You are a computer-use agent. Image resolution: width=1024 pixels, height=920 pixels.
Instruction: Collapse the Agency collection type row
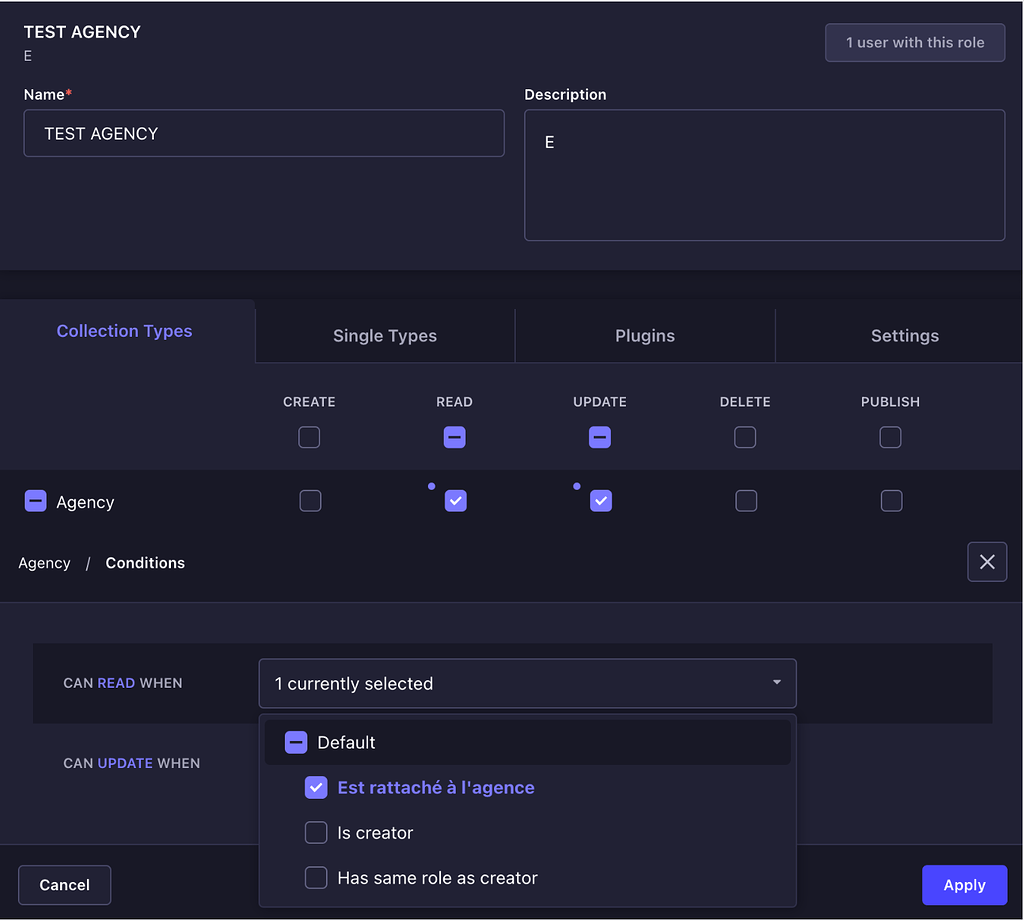[x=36, y=501]
